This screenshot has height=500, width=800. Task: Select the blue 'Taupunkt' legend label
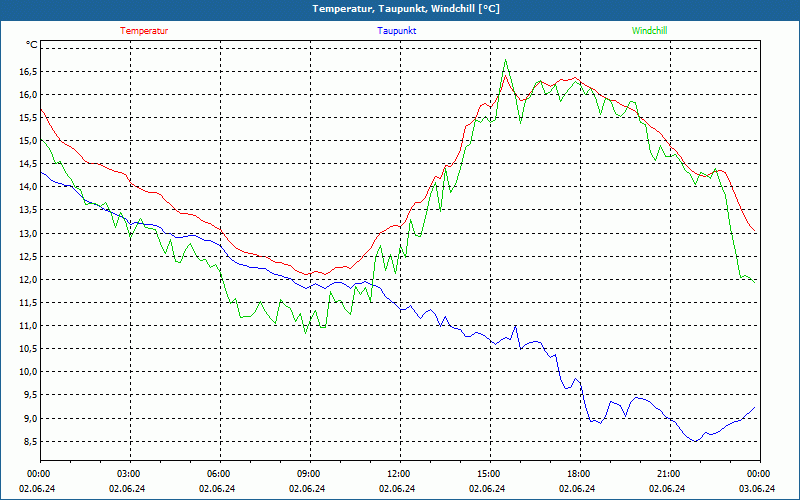click(396, 31)
